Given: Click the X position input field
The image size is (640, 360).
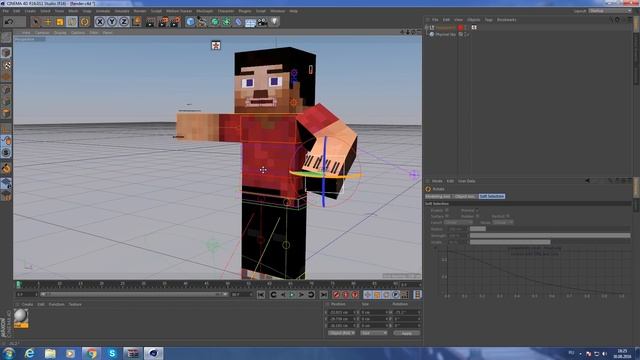Looking at the screenshot, I should [x=342, y=312].
